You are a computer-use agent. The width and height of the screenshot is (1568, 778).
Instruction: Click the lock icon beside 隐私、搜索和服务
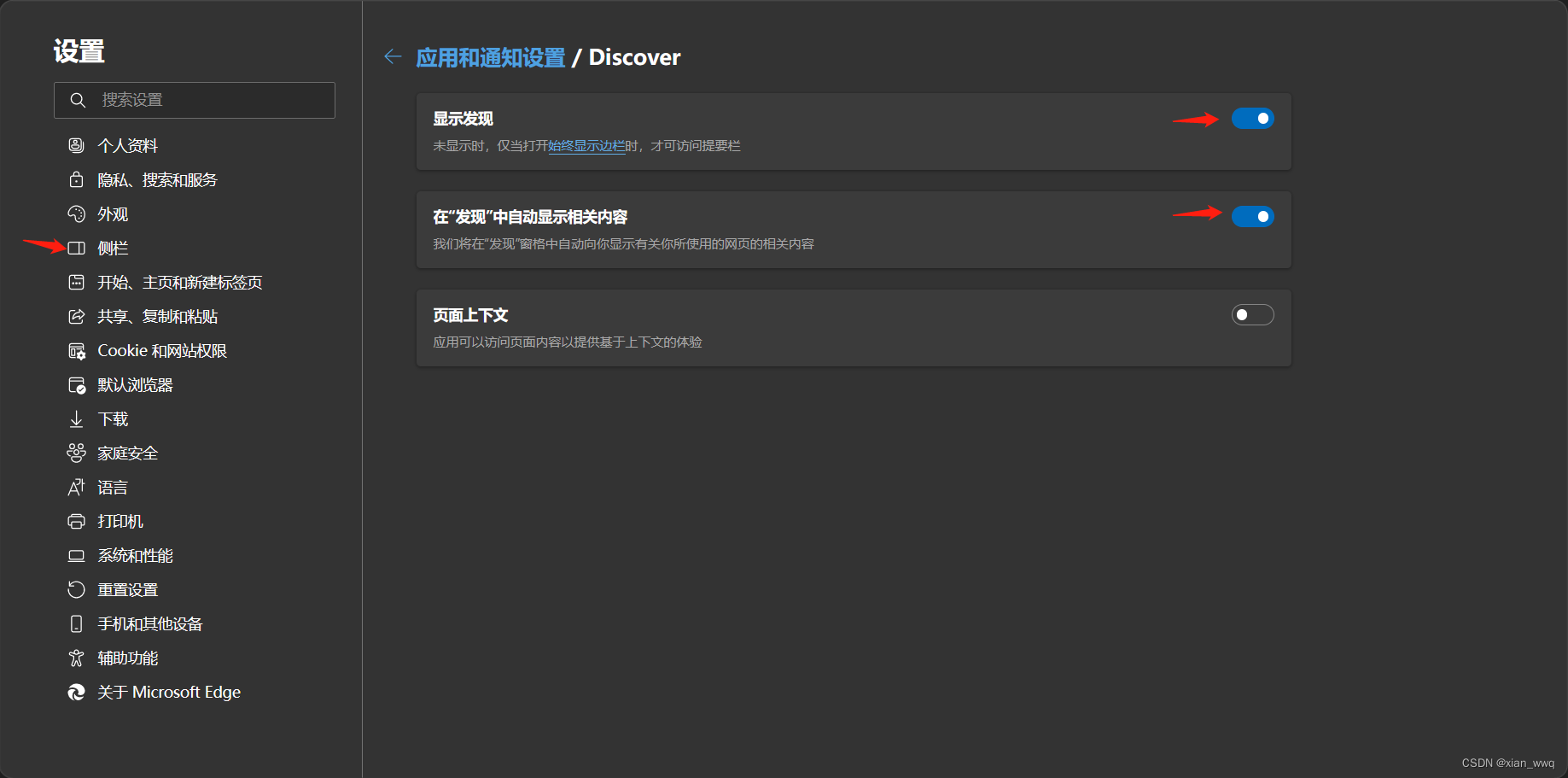click(x=76, y=179)
